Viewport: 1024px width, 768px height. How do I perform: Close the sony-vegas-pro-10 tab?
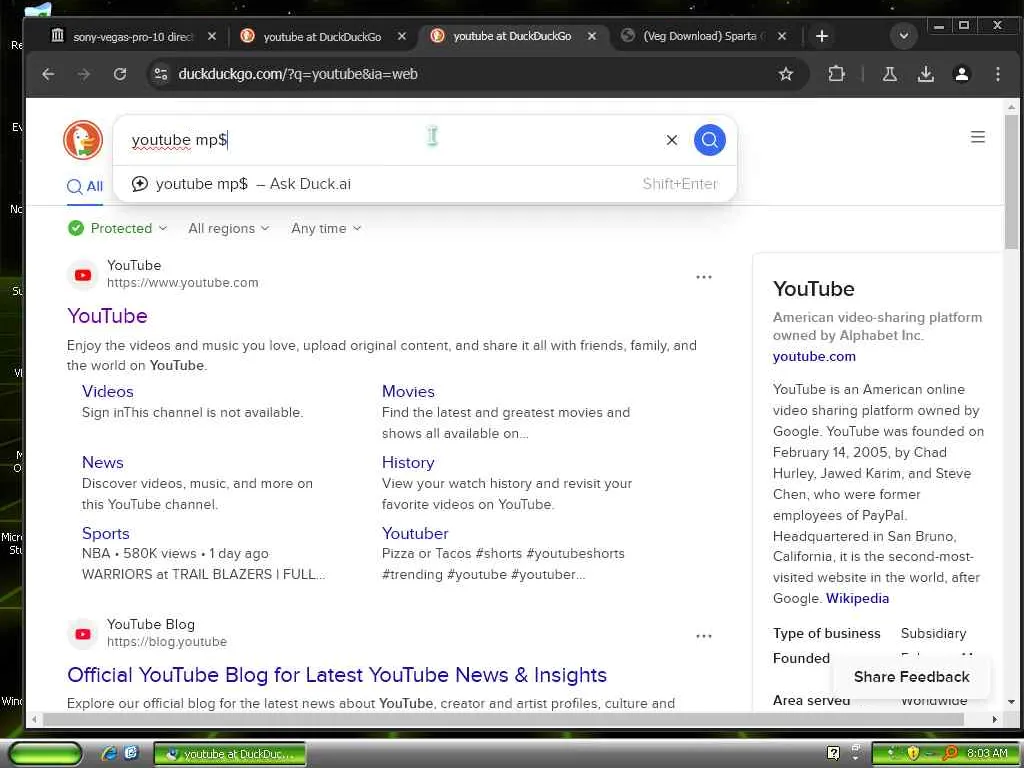click(212, 37)
